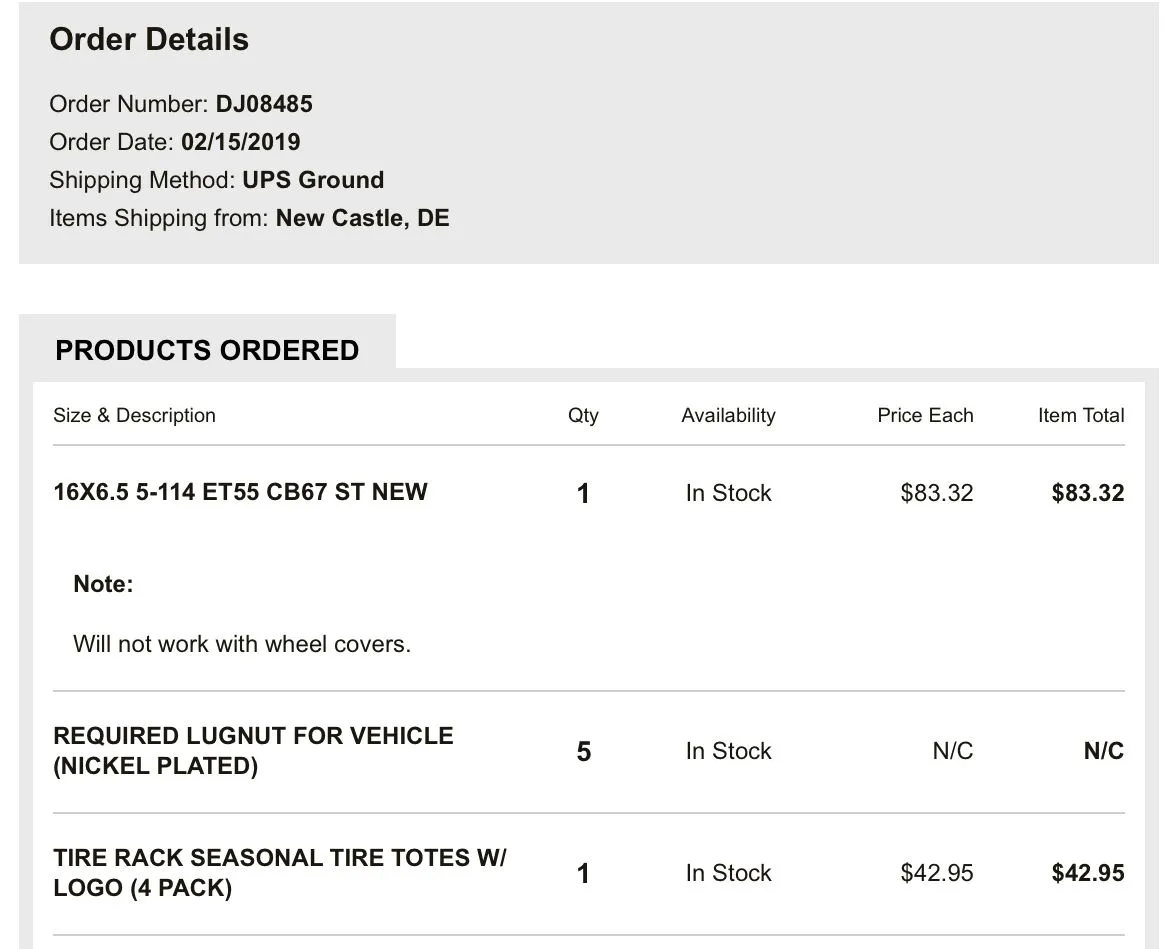Click New Castle, DE shipping origin
The height and width of the screenshot is (949, 1169).
pyautogui.click(x=362, y=218)
